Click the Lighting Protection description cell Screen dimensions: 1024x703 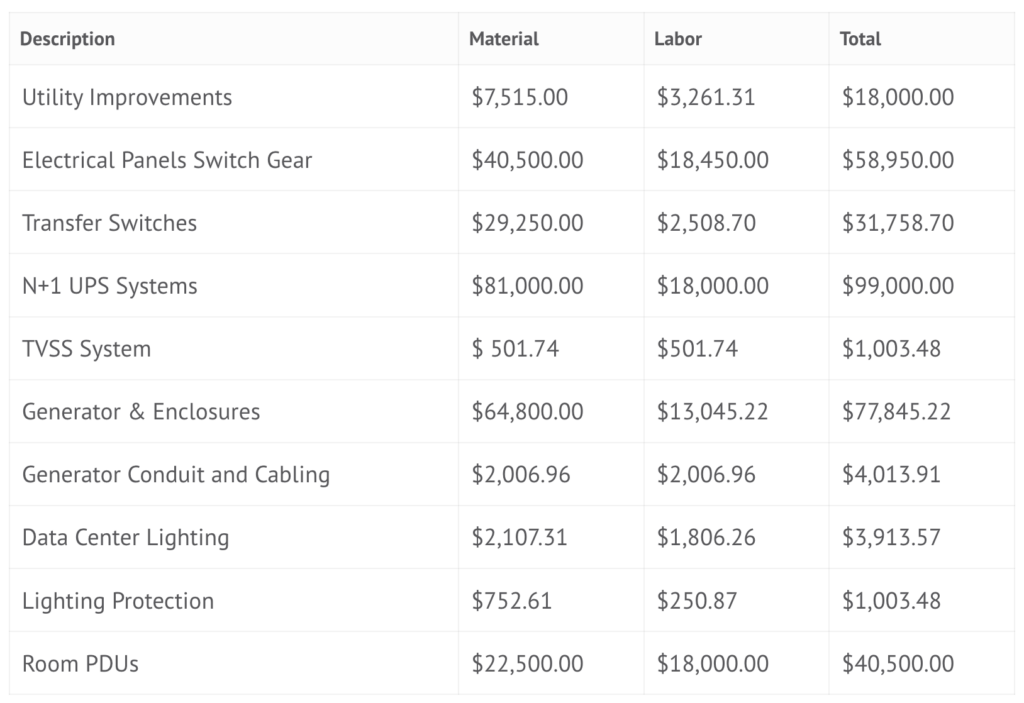coord(118,601)
